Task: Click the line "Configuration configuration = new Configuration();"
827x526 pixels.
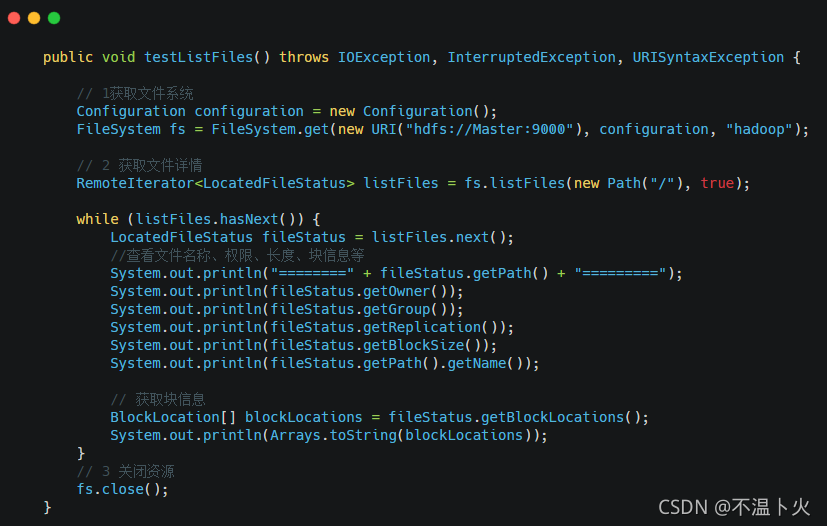Action: [x=286, y=111]
